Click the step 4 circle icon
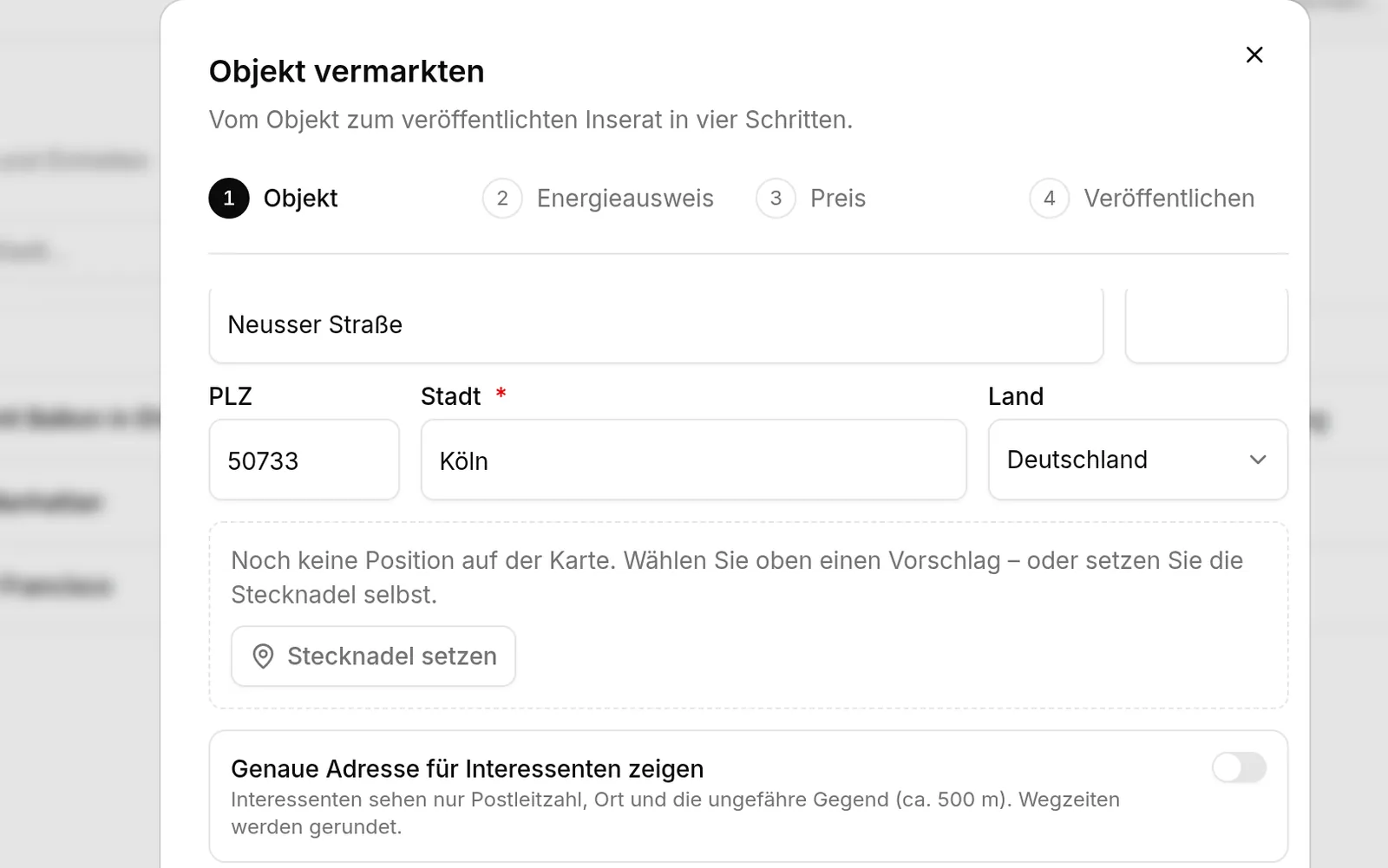Image resolution: width=1388 pixels, height=868 pixels. (1049, 199)
